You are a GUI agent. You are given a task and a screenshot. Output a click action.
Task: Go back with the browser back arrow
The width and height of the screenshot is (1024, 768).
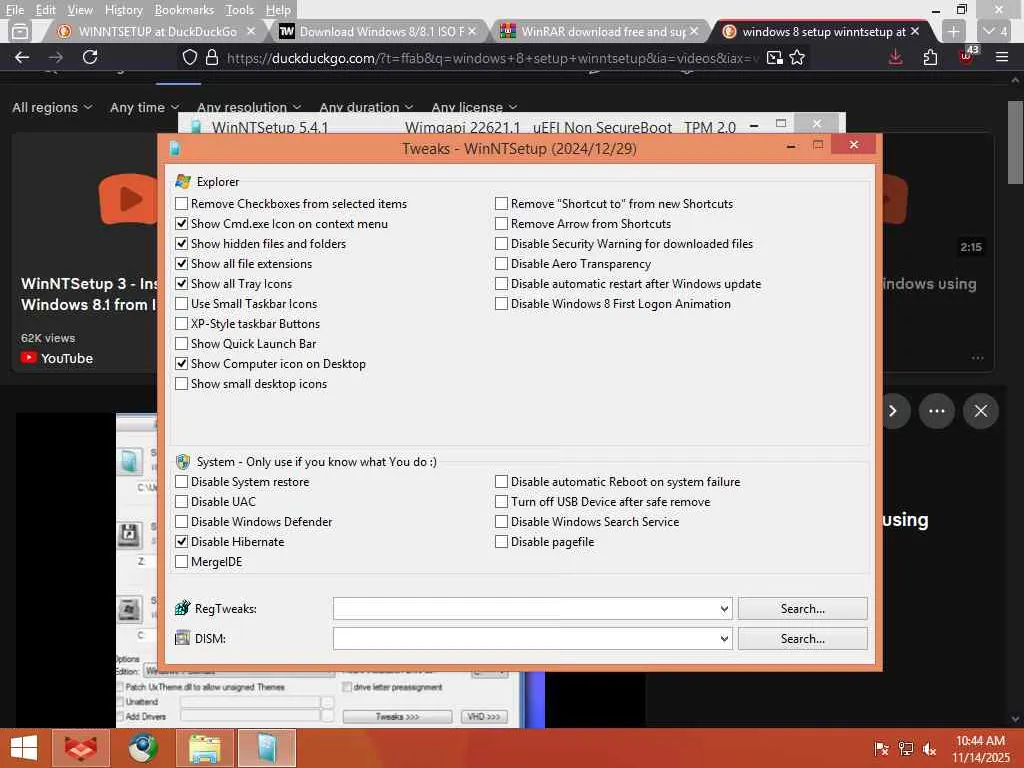pos(22,57)
